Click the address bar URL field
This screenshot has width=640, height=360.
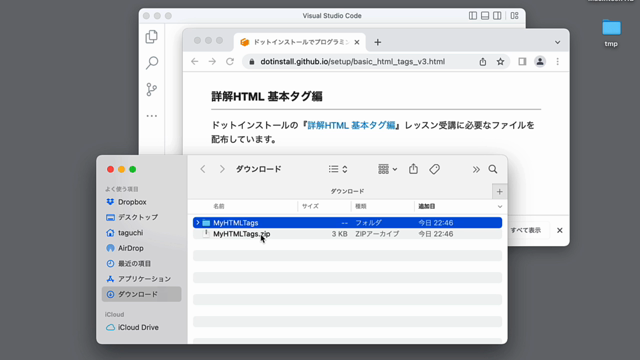[x=353, y=62]
